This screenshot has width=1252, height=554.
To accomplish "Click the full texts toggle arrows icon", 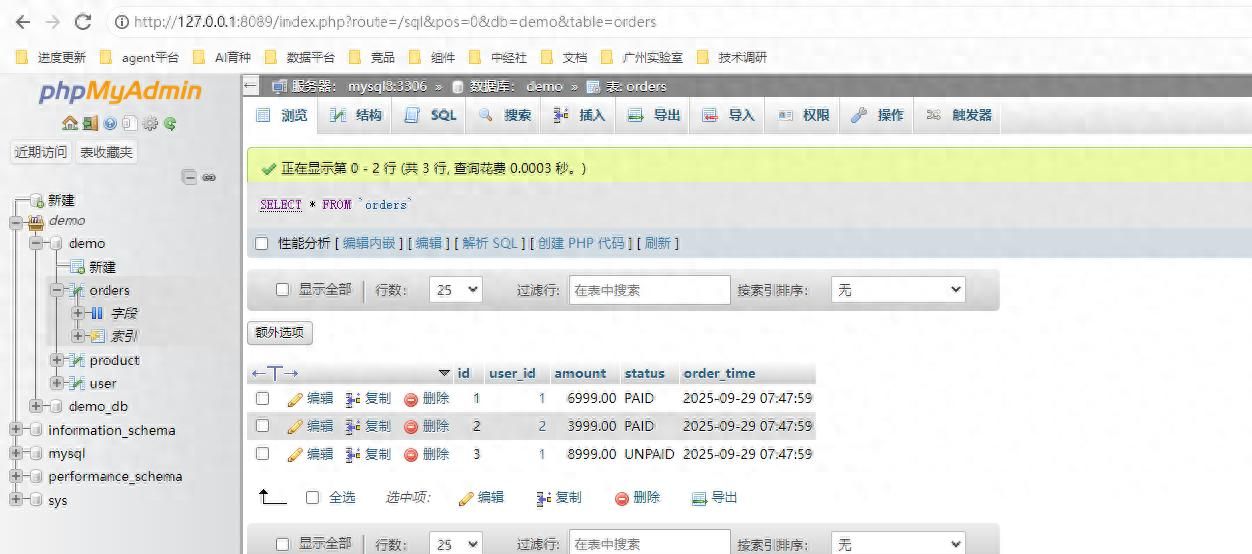I will coord(275,374).
